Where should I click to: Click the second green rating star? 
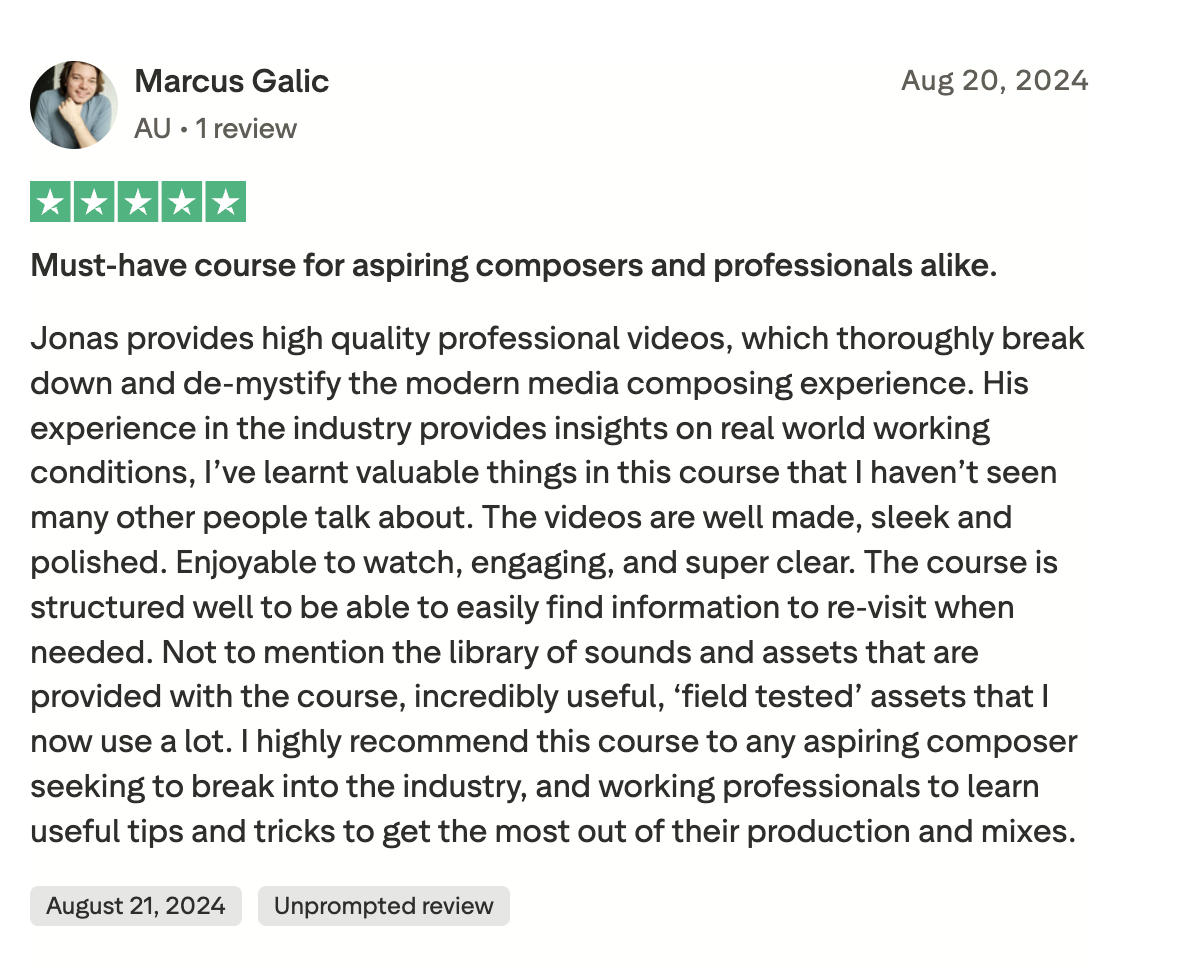(x=94, y=203)
